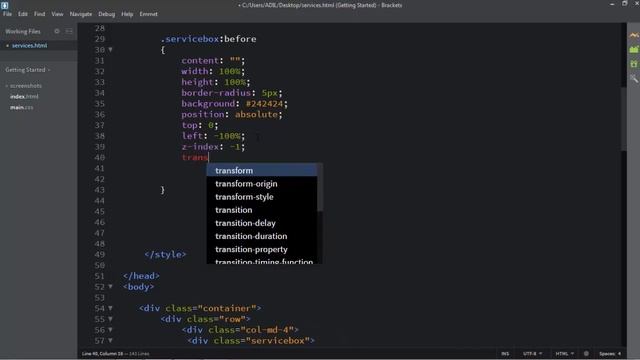Fold the col-md-4 div at line 56
This screenshot has width=640, height=360.
pos(110,330)
